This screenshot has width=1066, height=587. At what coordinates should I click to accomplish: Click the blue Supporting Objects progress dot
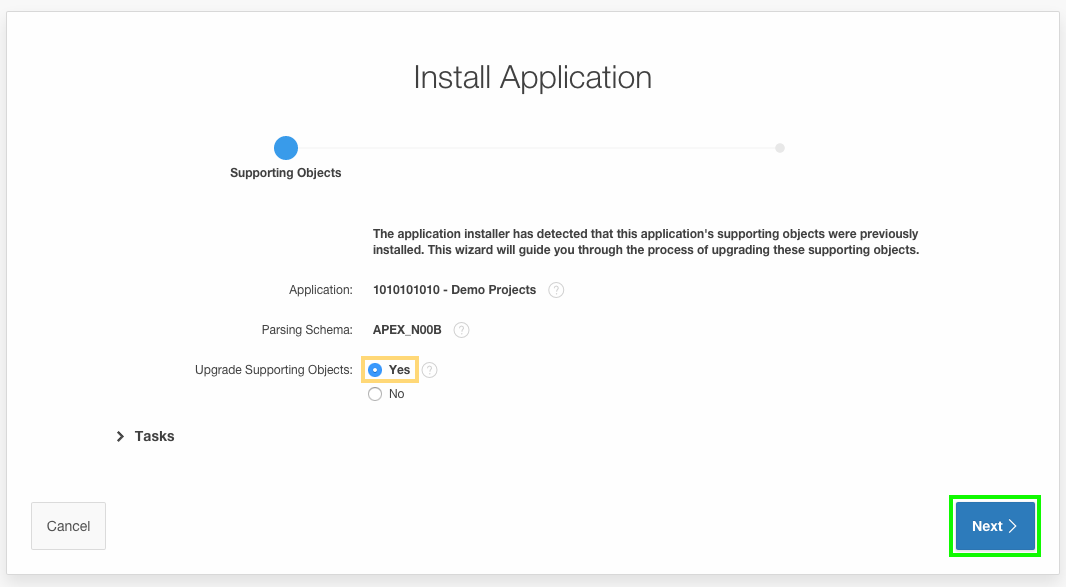click(285, 147)
